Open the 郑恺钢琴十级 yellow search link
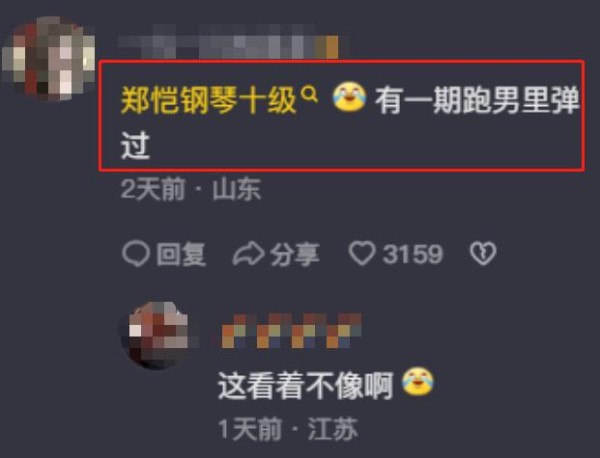 pos(209,101)
